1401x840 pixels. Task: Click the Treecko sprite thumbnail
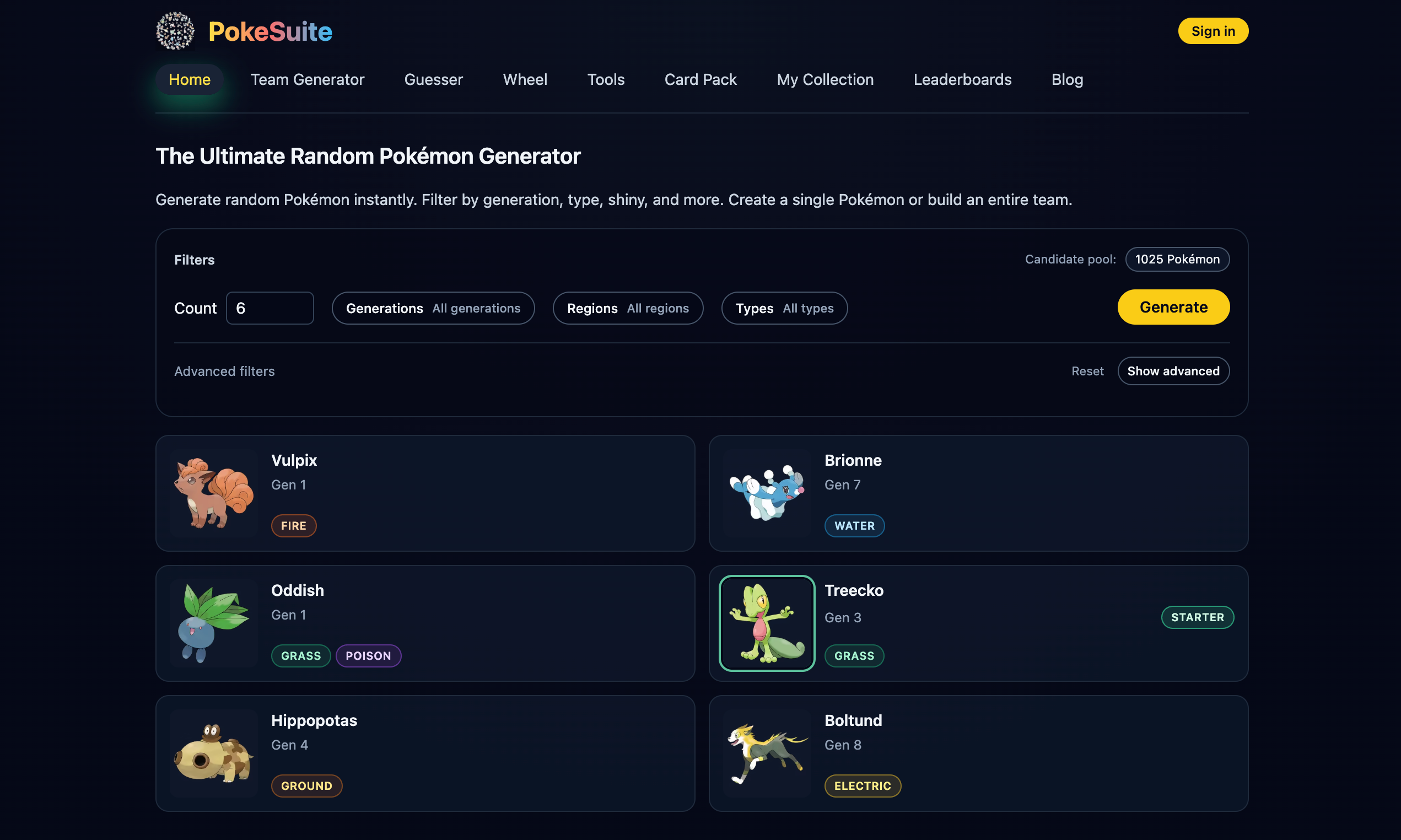(x=767, y=623)
